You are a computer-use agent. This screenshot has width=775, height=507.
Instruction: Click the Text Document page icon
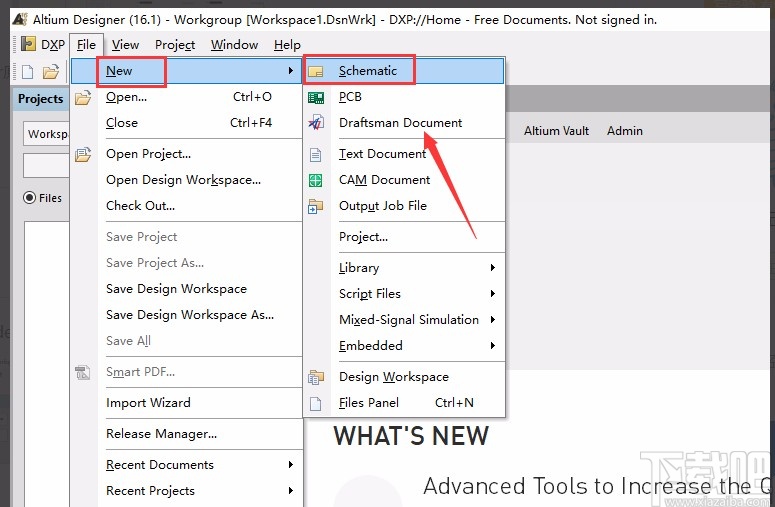coord(315,155)
